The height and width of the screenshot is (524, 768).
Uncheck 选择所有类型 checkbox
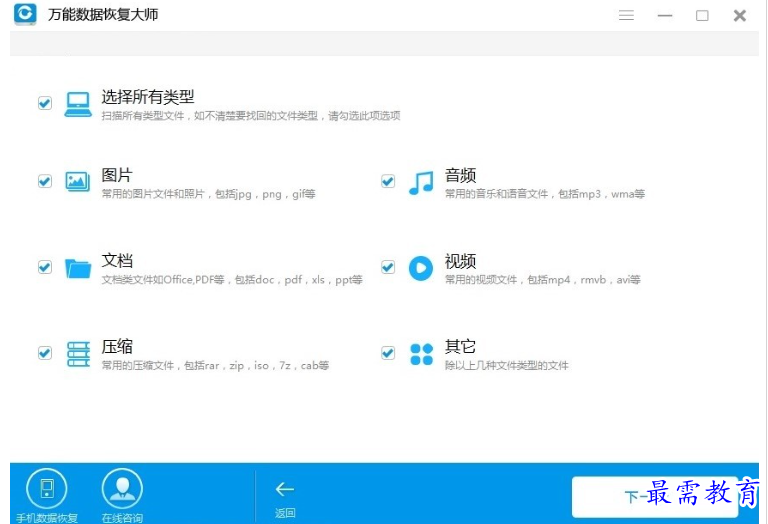pyautogui.click(x=45, y=103)
